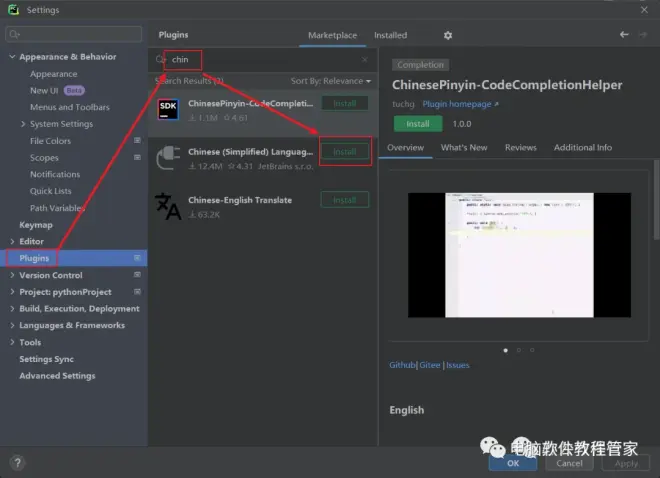
Task: Select the Keymap settings item
Action: click(36, 225)
